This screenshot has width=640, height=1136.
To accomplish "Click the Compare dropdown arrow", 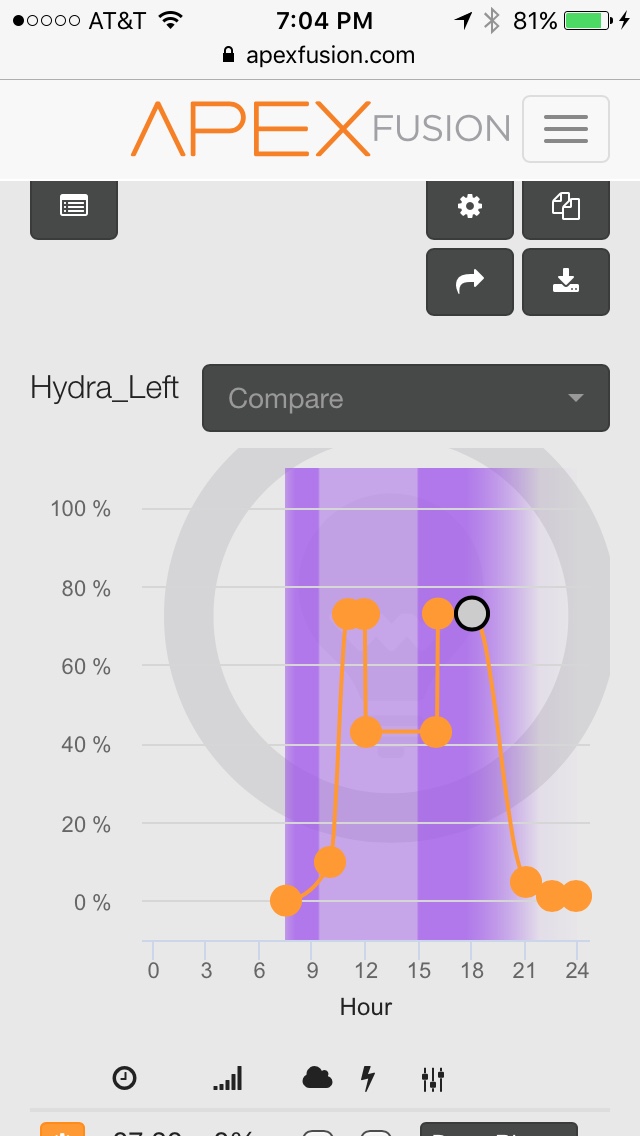I will point(575,398).
